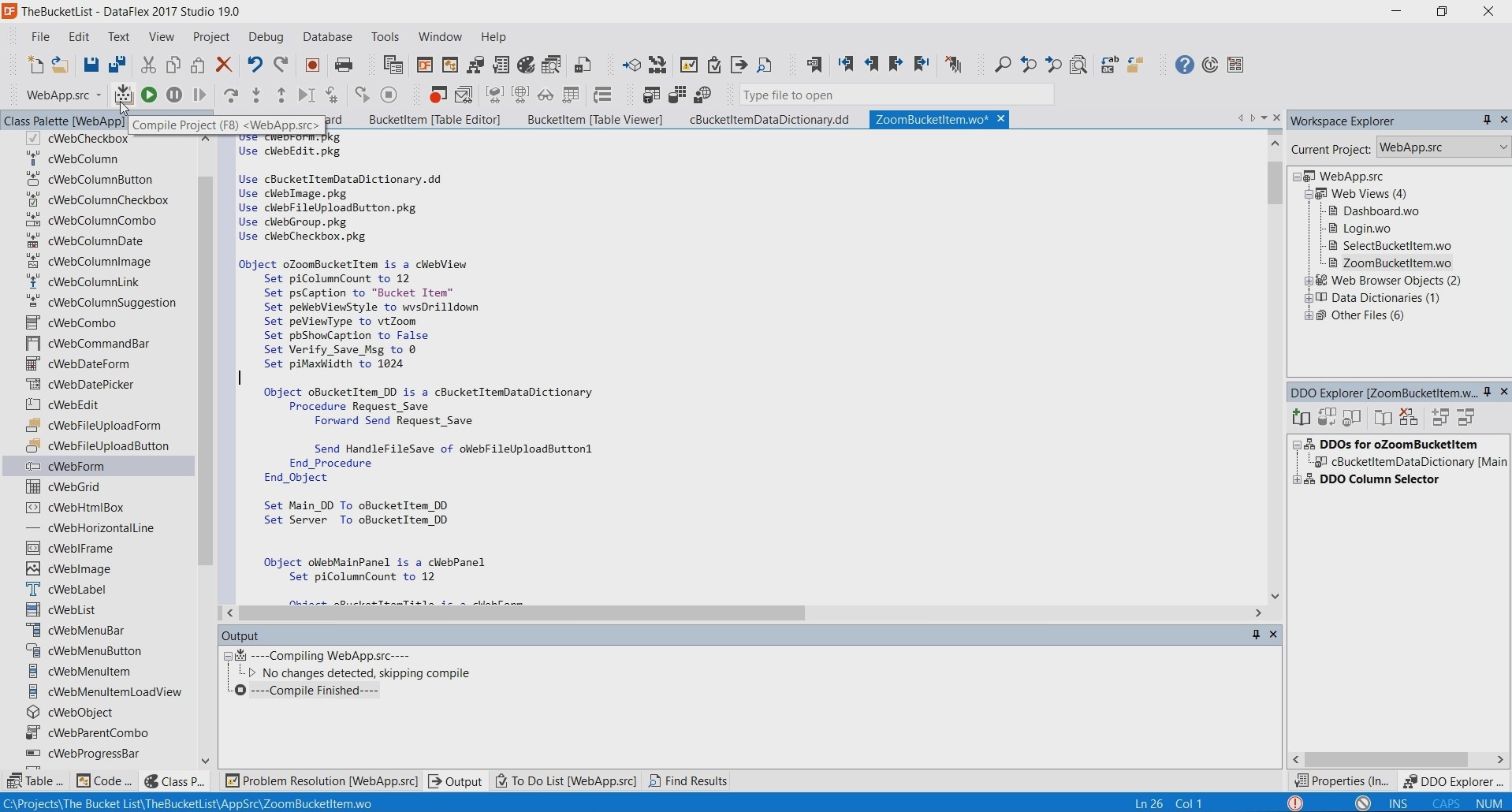Viewport: 1512px width, 812px height.
Task: Click the code editor horizontal scrollbar thumb
Action: coord(522,614)
